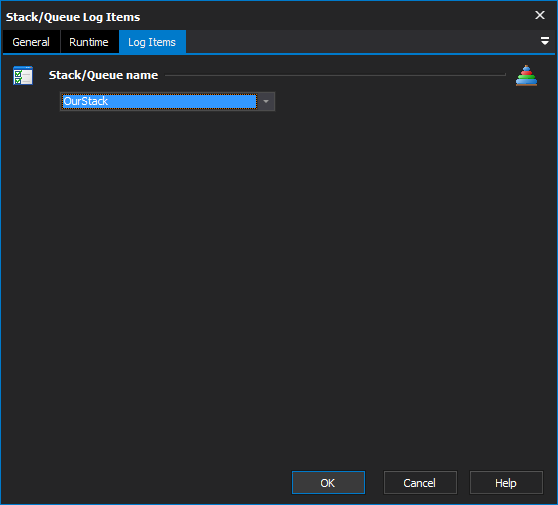The height and width of the screenshot is (505, 558).
Task: Open the tab list menu icon
Action: 544,41
